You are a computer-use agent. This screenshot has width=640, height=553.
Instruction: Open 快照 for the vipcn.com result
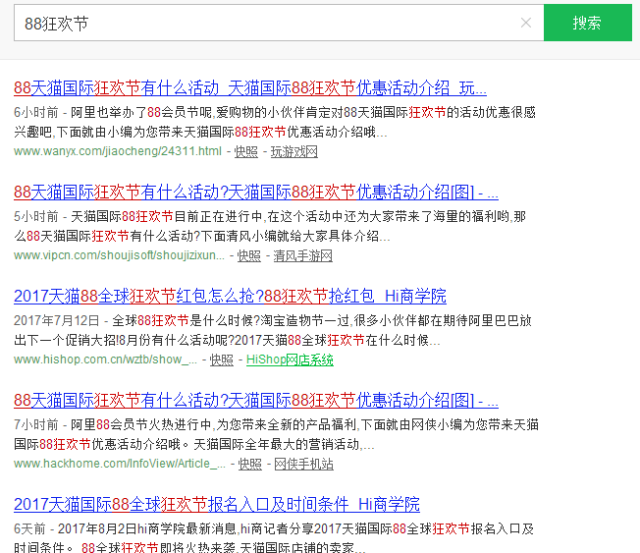(249, 256)
